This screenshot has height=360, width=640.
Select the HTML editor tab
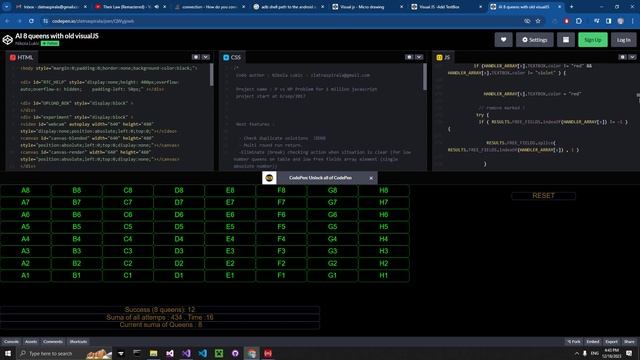click(22, 57)
